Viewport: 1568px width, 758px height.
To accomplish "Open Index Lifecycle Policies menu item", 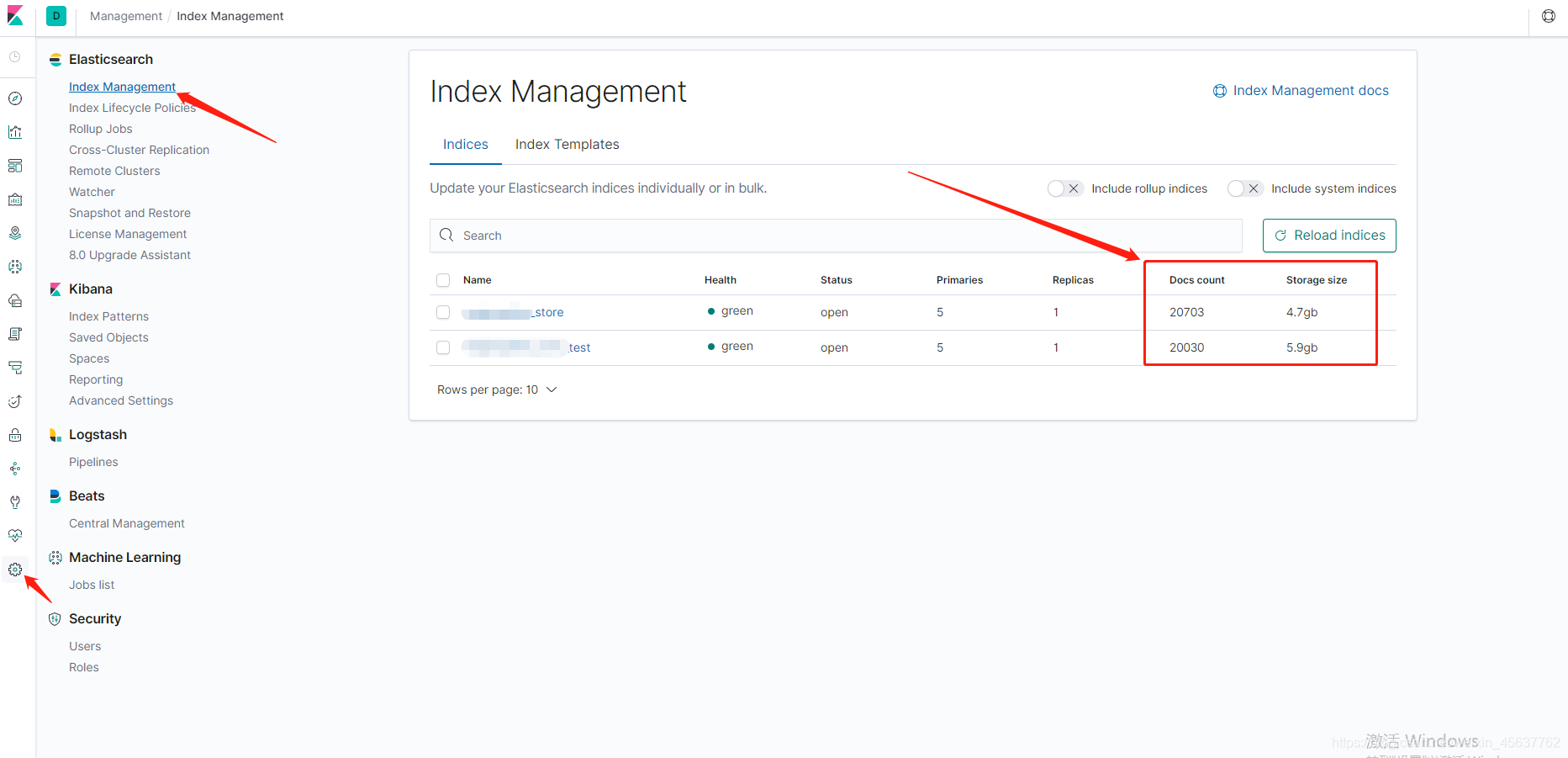I will (132, 108).
